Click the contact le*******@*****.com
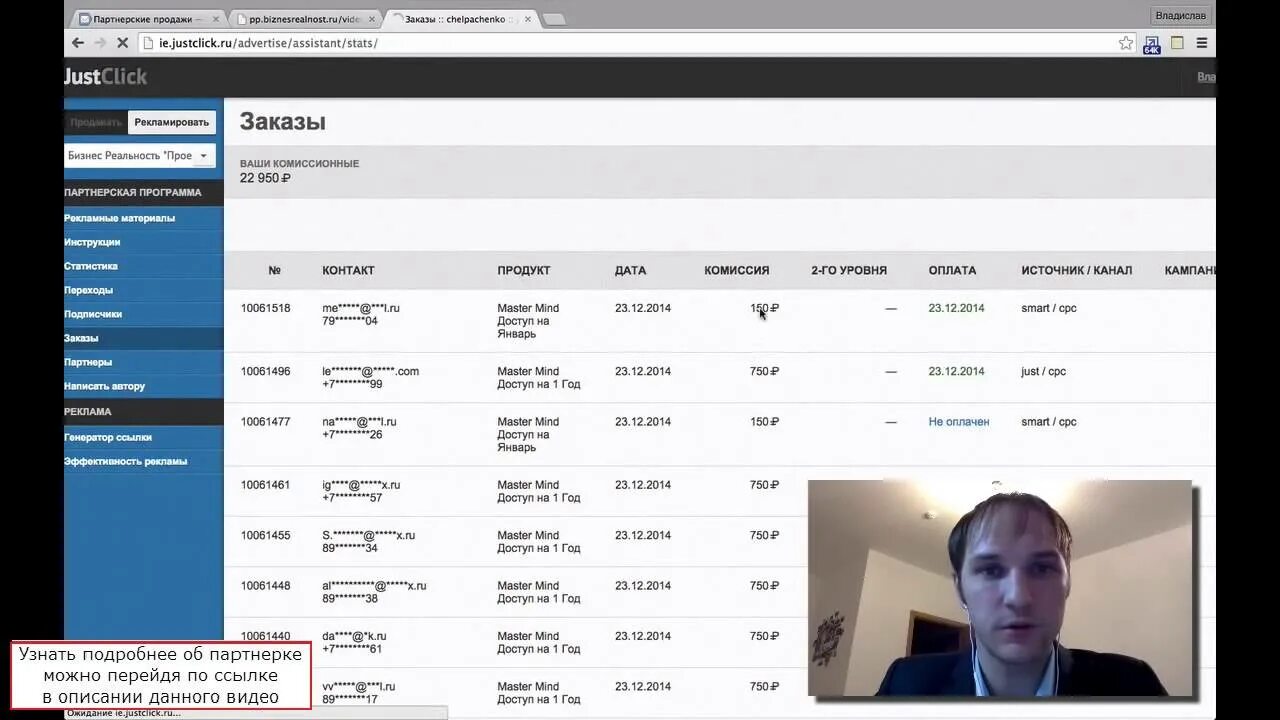1280x720 pixels. pyautogui.click(x=371, y=371)
